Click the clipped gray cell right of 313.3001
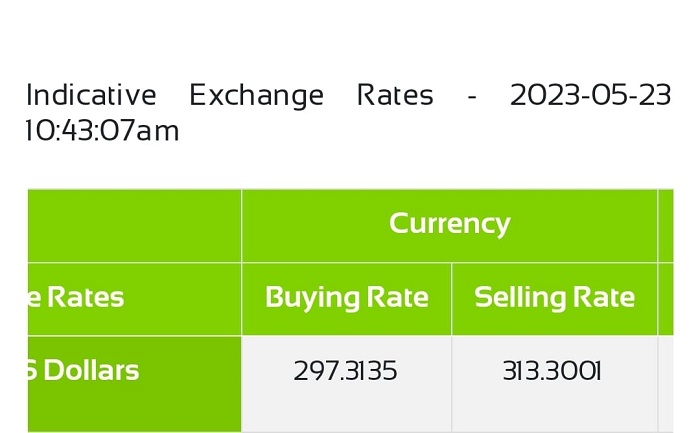This screenshot has width=700, height=433. click(x=666, y=384)
